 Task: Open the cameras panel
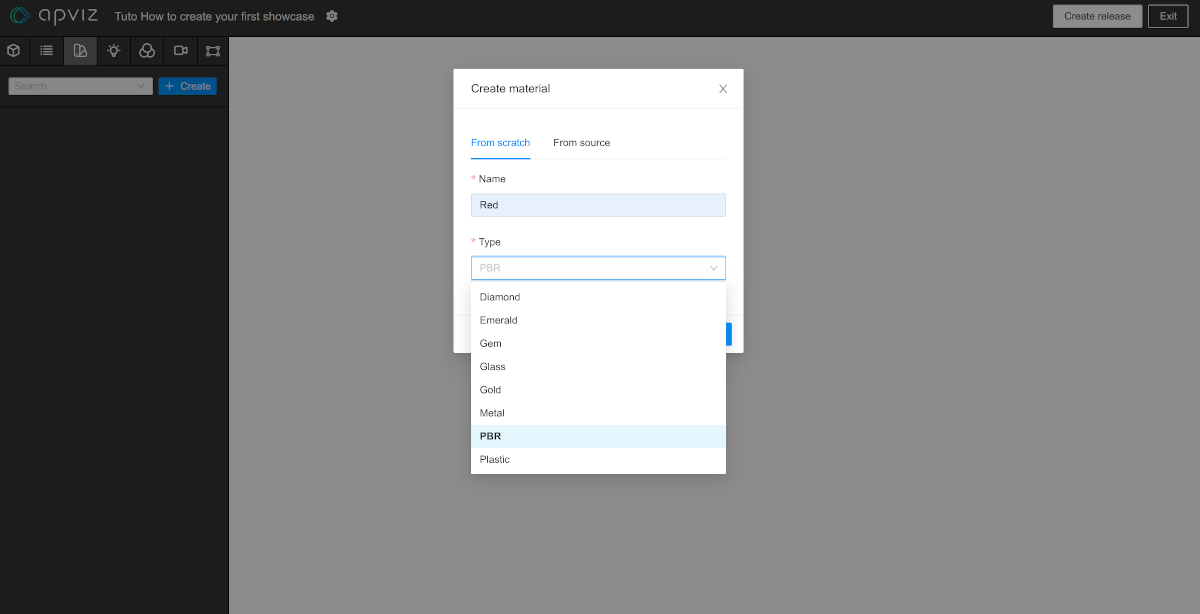[x=180, y=51]
